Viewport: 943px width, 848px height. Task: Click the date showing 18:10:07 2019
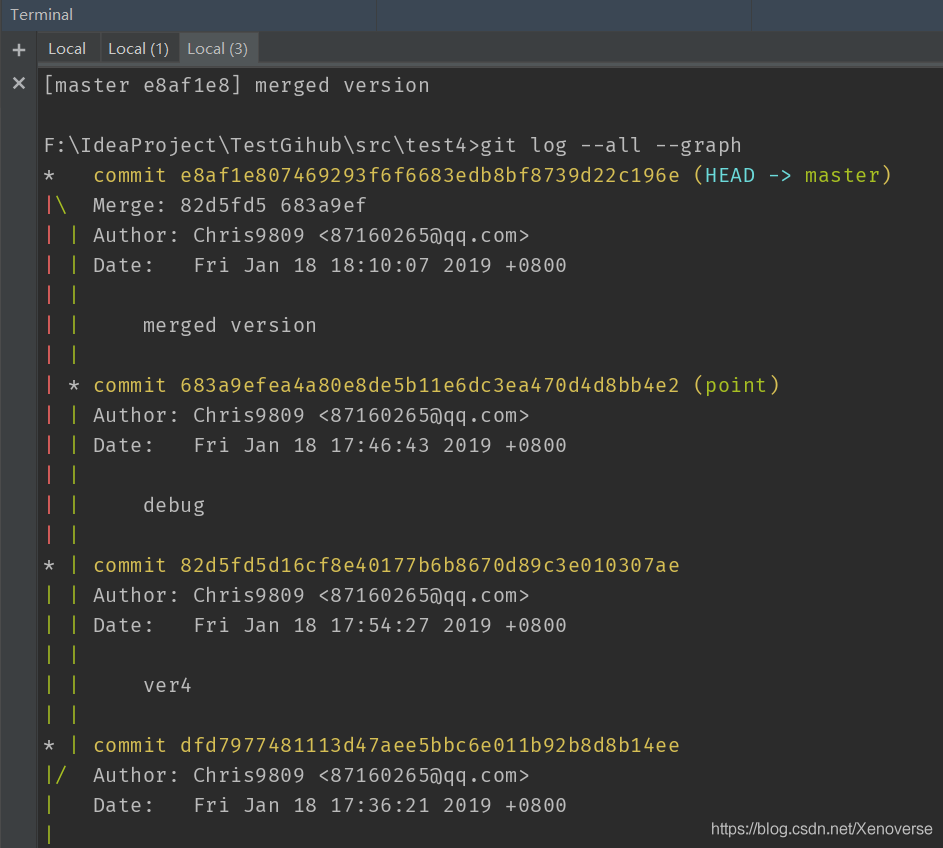pos(380,266)
